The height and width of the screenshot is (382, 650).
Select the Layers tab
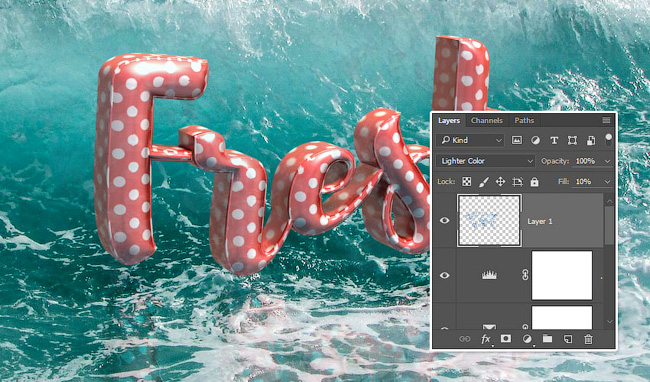449,121
